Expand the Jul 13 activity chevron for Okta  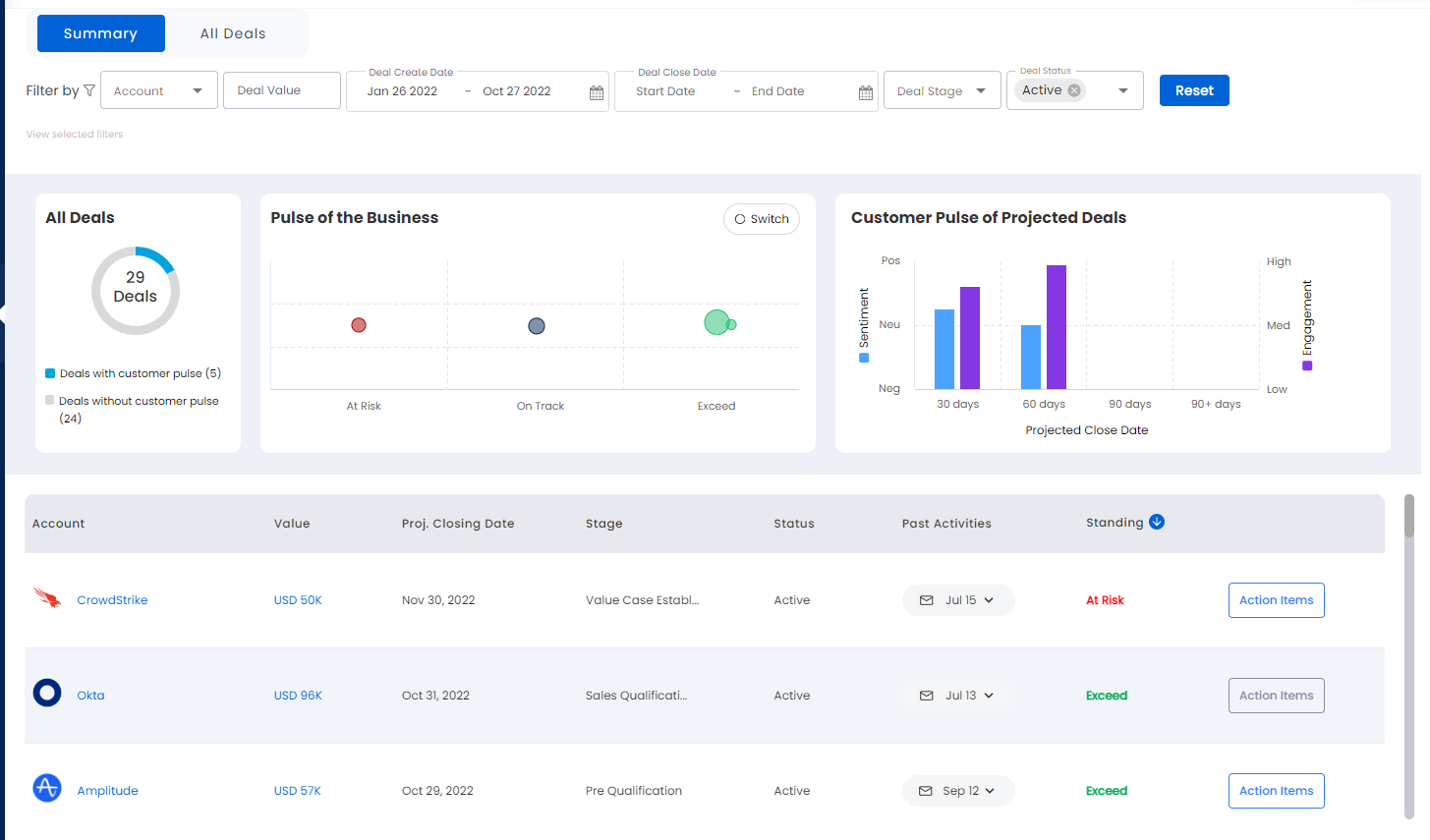pyautogui.click(x=989, y=696)
